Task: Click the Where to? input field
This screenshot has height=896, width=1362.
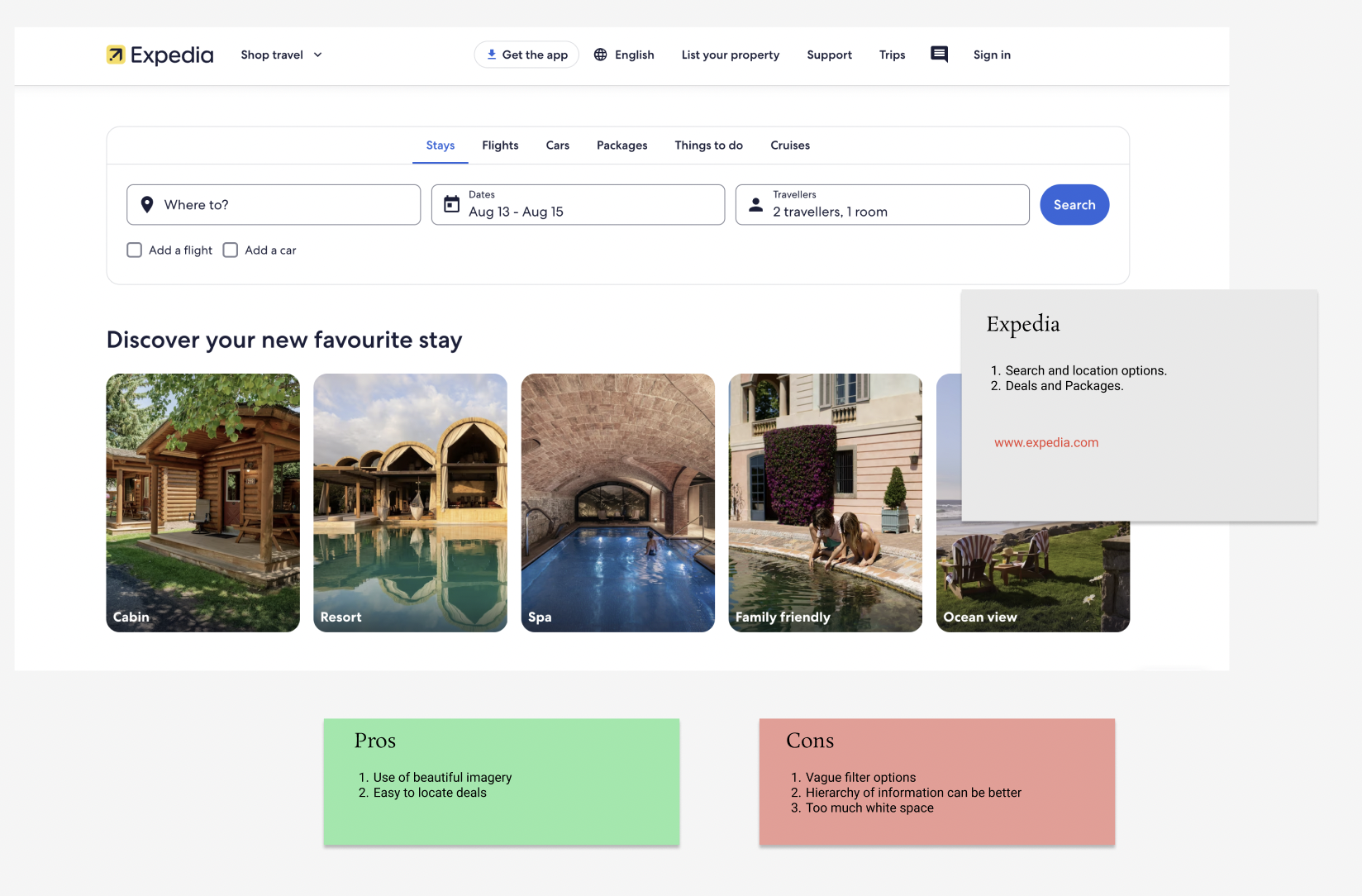Action: [274, 204]
